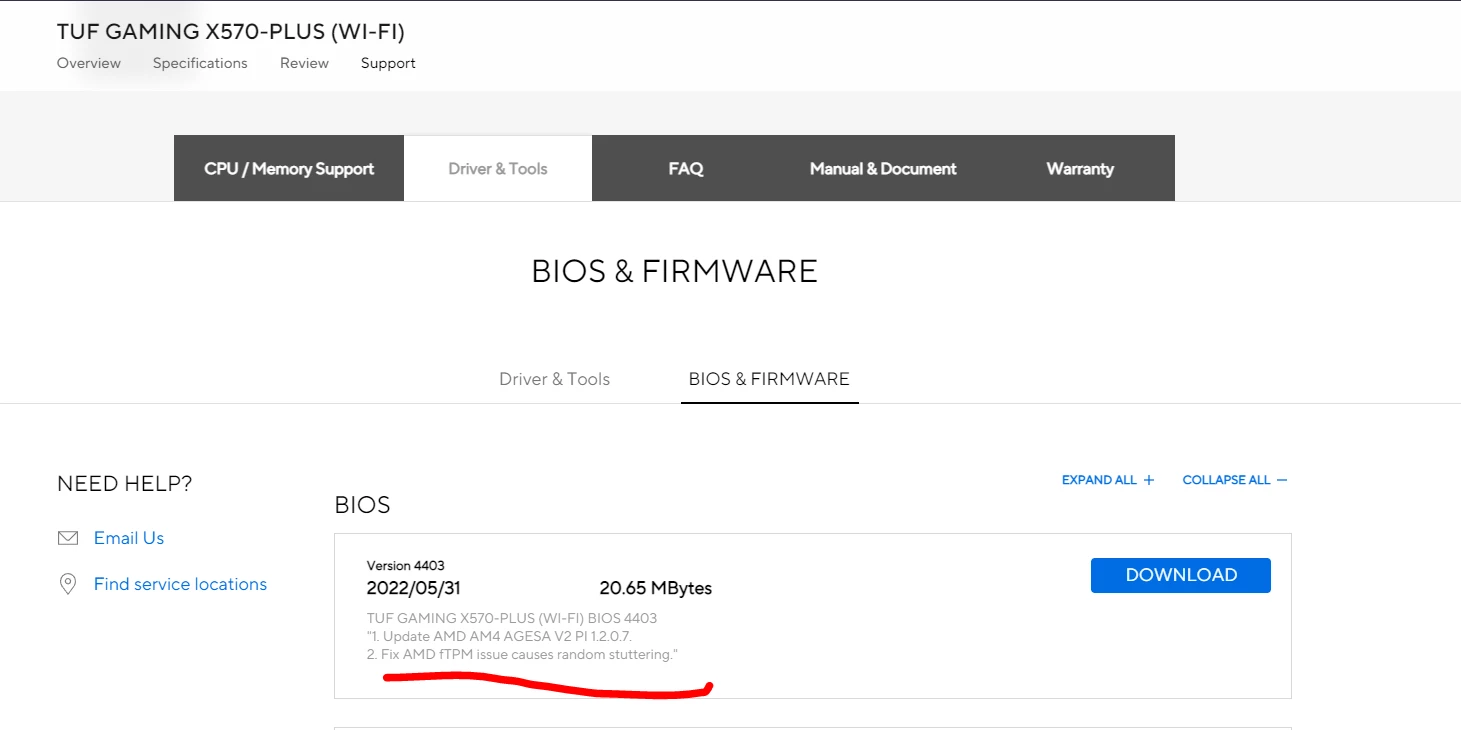Click the NEED HELP? heading
The image size is (1461, 730).
tap(125, 484)
